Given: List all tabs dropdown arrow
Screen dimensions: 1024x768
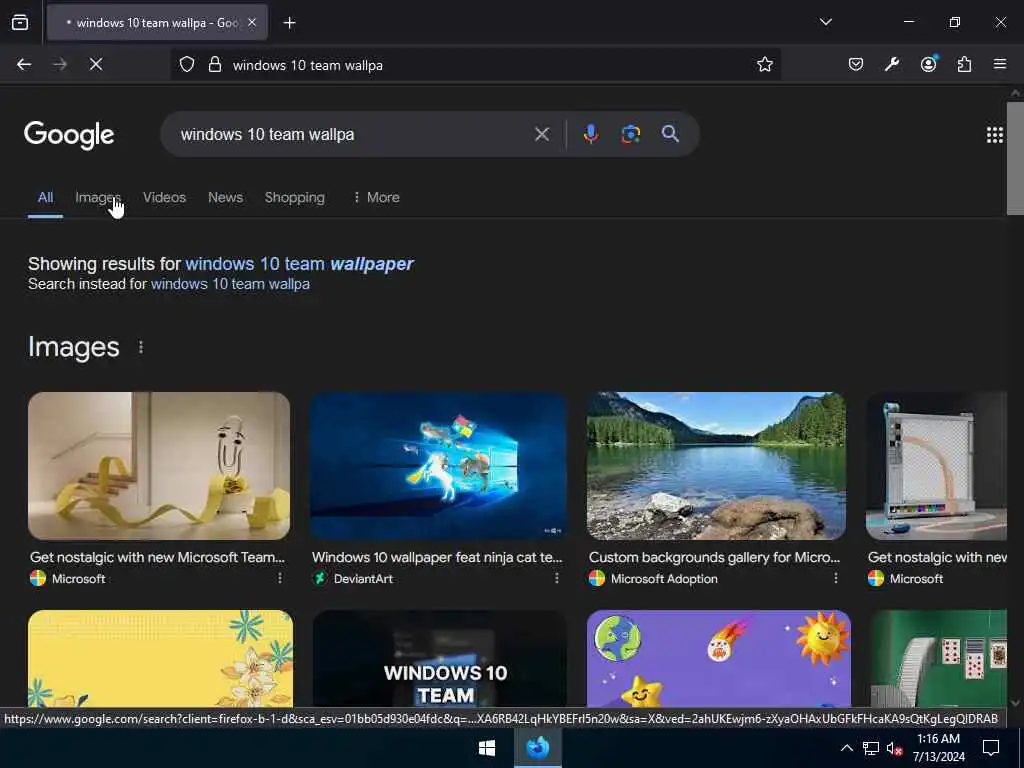Looking at the screenshot, I should coord(825,22).
